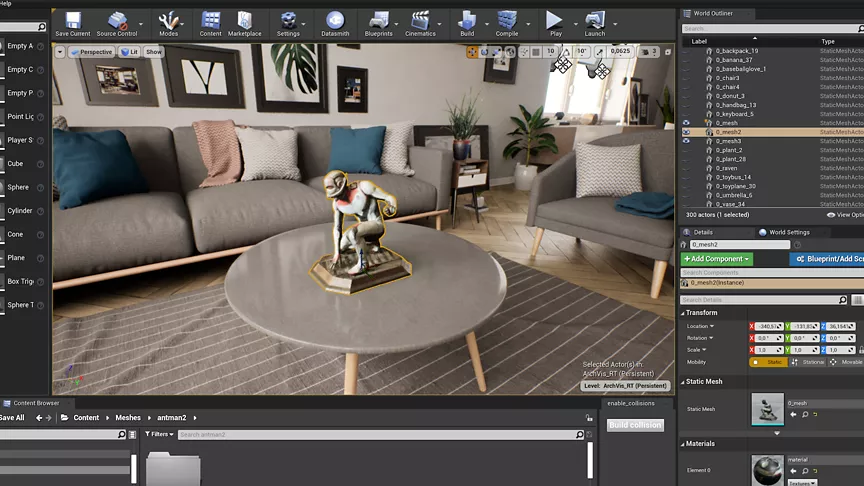Click the Datasmith toolbar icon
The width and height of the screenshot is (864, 486).
coord(335,24)
